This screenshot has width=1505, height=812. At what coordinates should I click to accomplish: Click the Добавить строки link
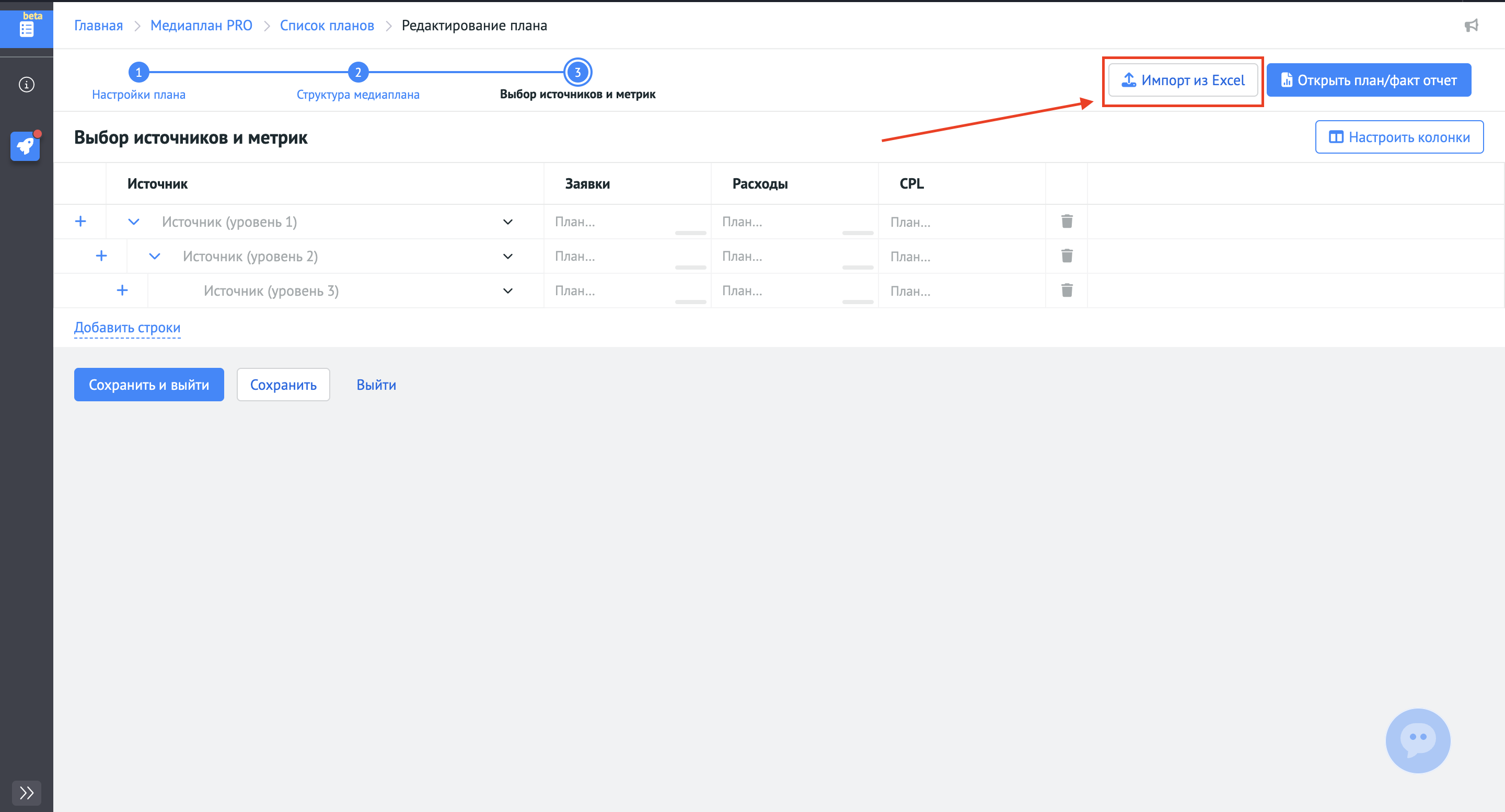coord(128,328)
